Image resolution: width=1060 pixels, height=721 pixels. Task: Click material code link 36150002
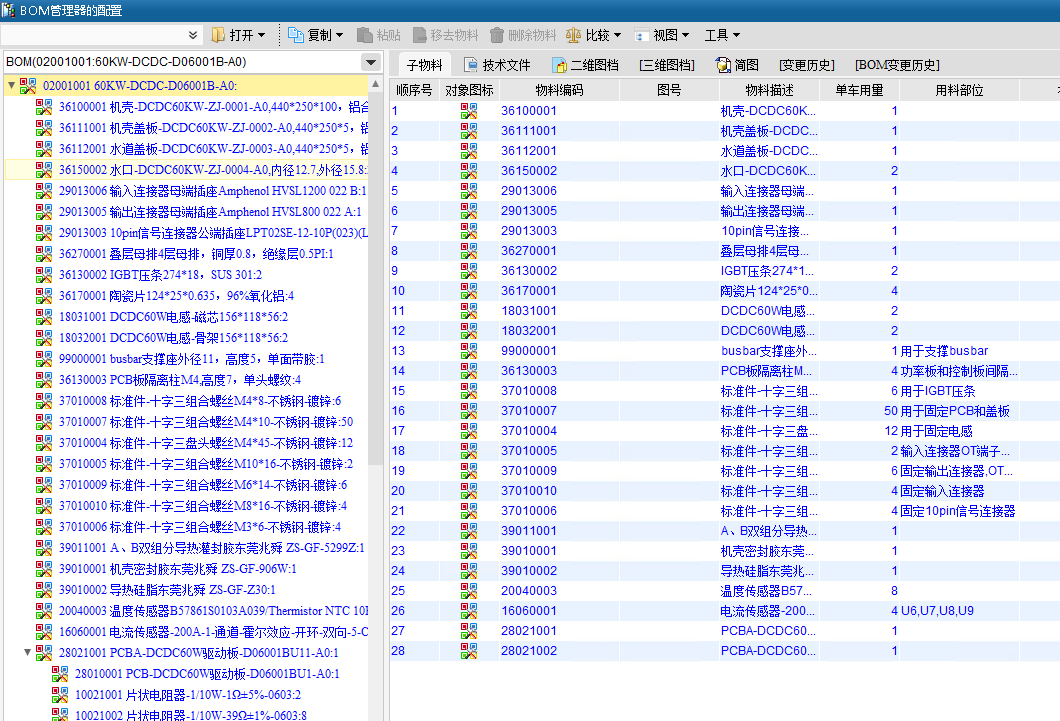coord(529,171)
